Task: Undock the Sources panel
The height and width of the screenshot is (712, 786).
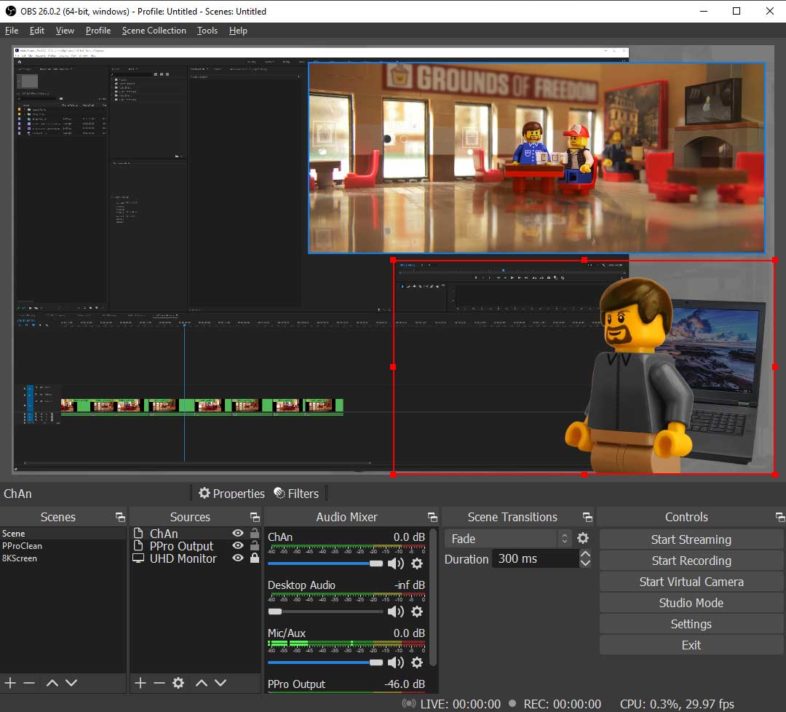Action: tap(255, 517)
